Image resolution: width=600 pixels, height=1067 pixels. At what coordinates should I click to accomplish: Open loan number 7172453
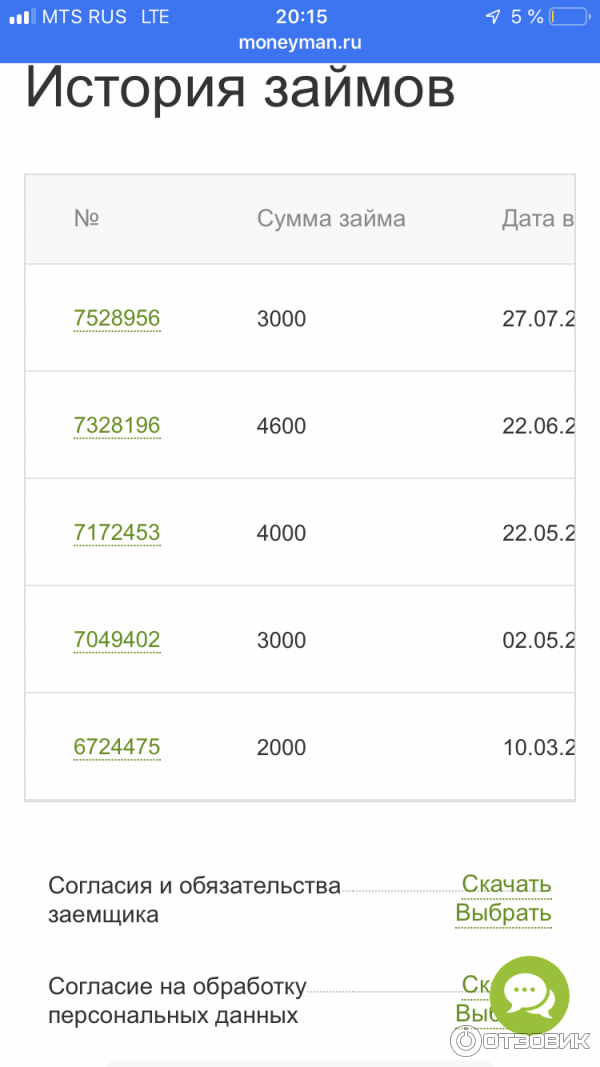[x=116, y=533]
